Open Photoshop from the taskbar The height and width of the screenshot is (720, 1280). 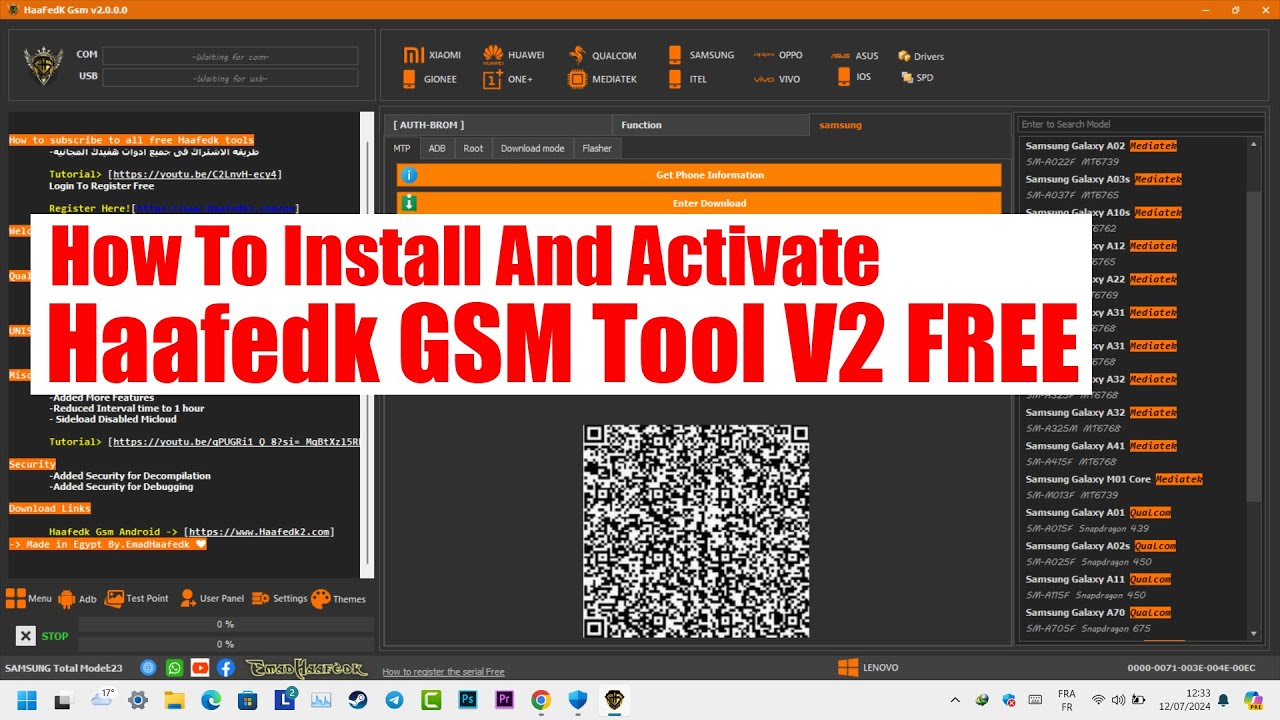point(468,700)
